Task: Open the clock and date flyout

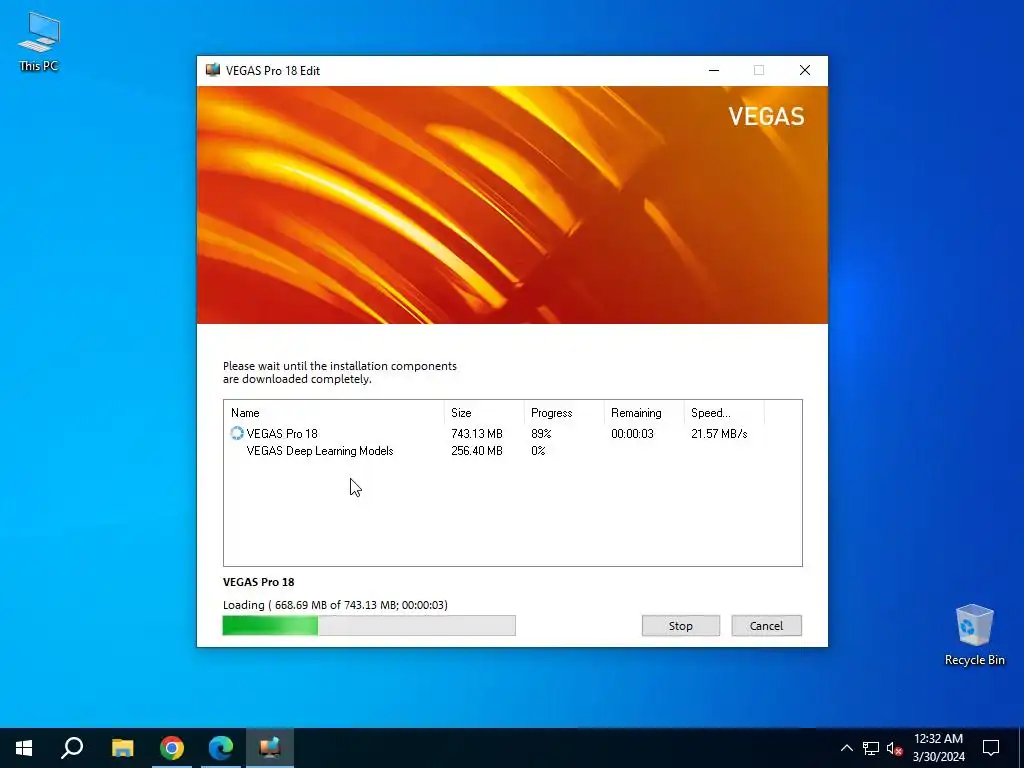Action: (x=938, y=748)
